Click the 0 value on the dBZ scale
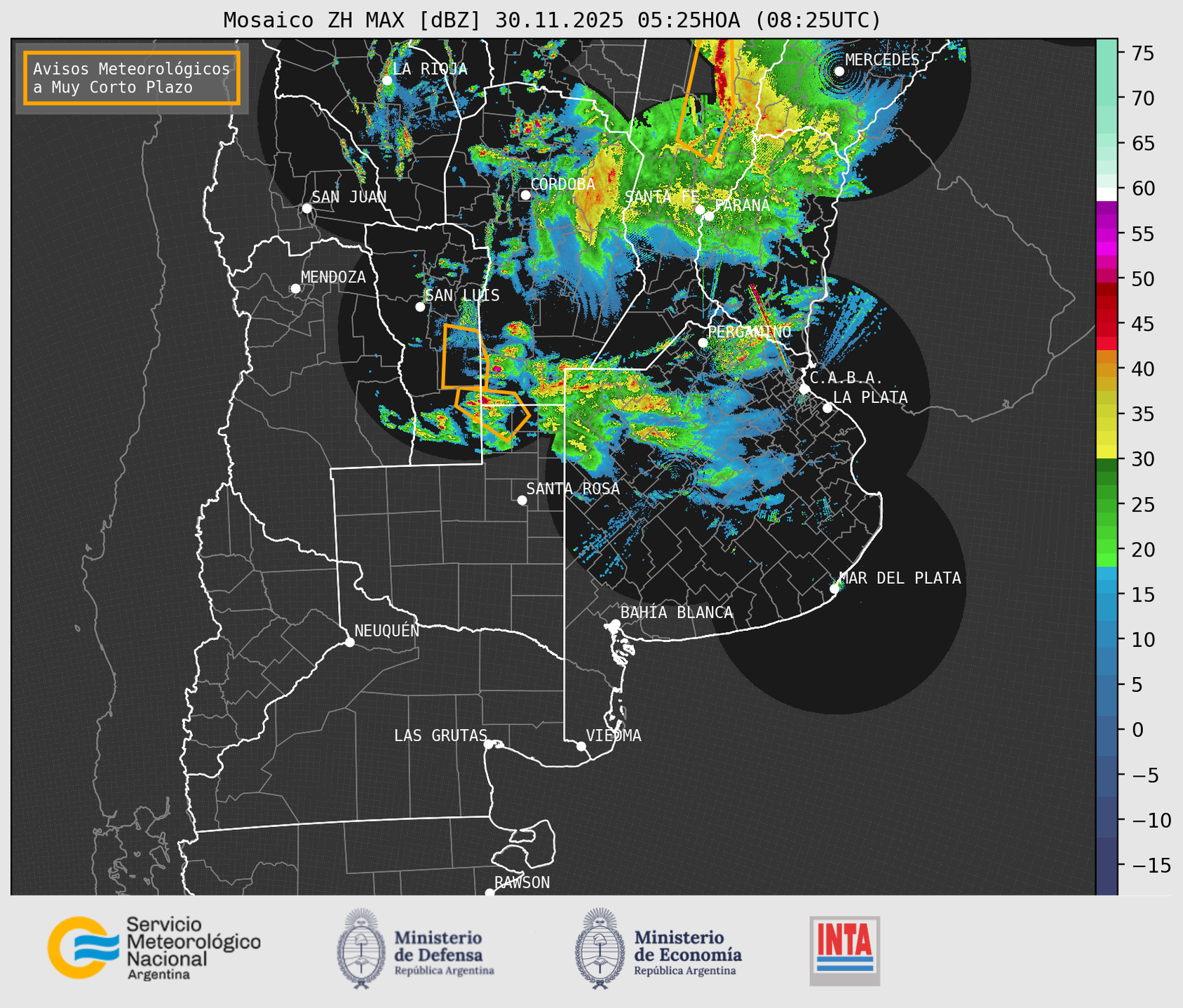Screen dimensions: 1183x1008 tap(1137, 730)
